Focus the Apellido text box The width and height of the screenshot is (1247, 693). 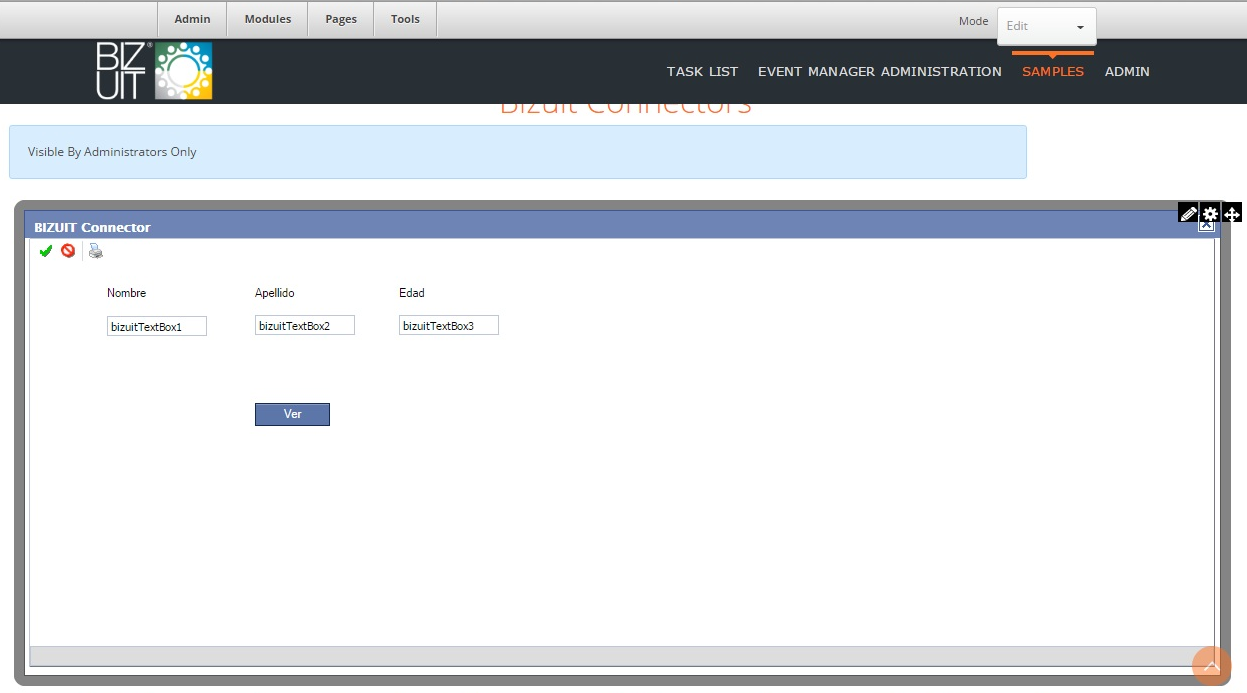(305, 325)
